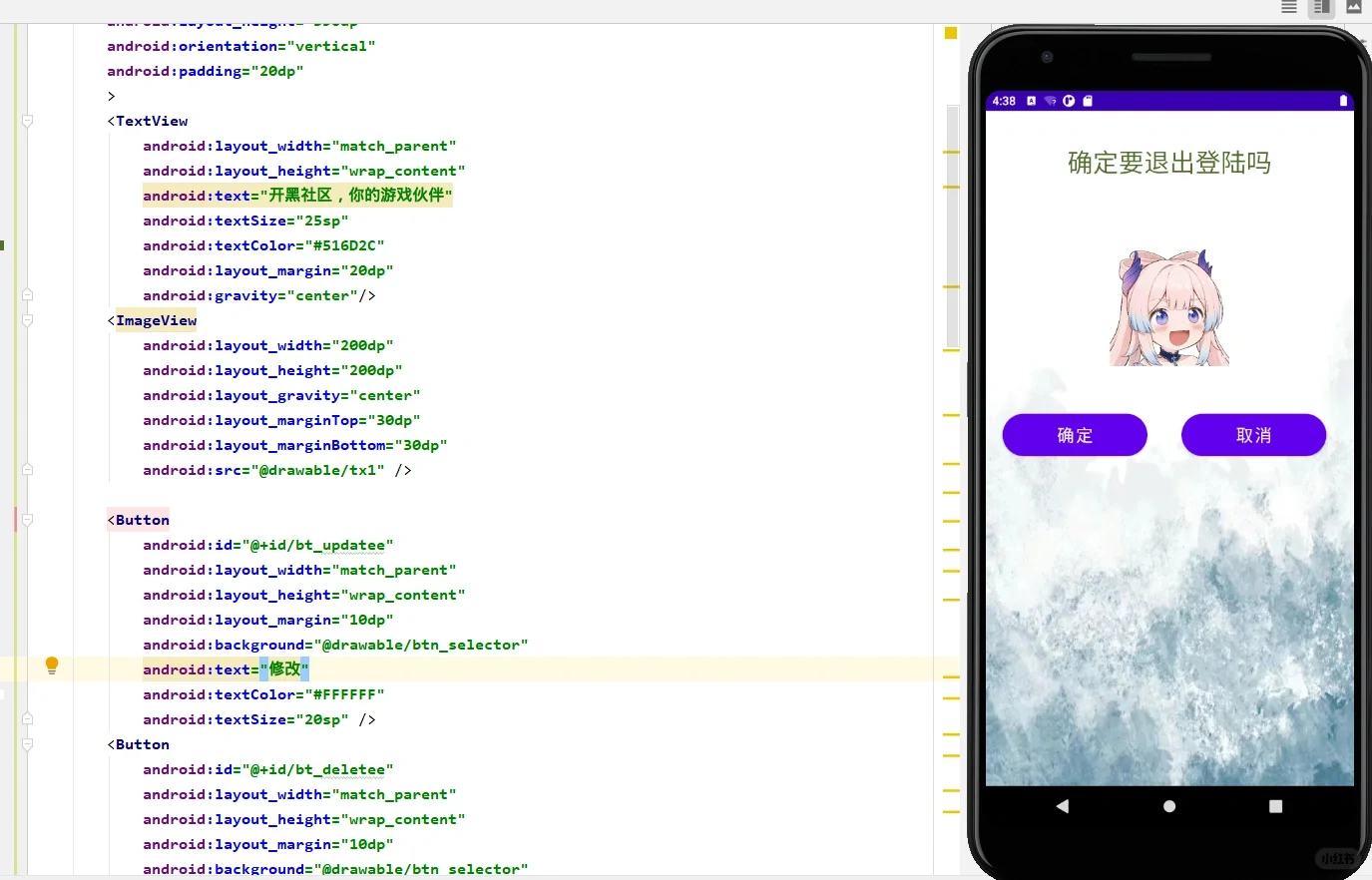The height and width of the screenshot is (880, 1372).
Task: Tap the Home circle button on emulator
Action: (1168, 806)
